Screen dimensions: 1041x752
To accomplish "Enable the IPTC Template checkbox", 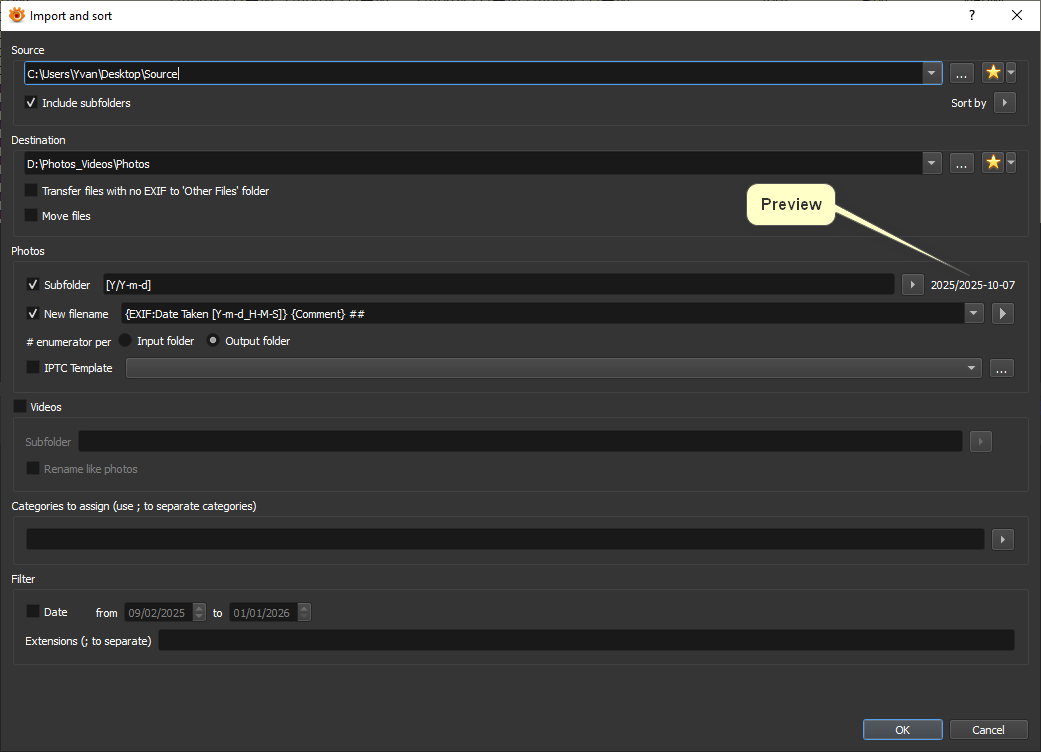I will point(33,368).
